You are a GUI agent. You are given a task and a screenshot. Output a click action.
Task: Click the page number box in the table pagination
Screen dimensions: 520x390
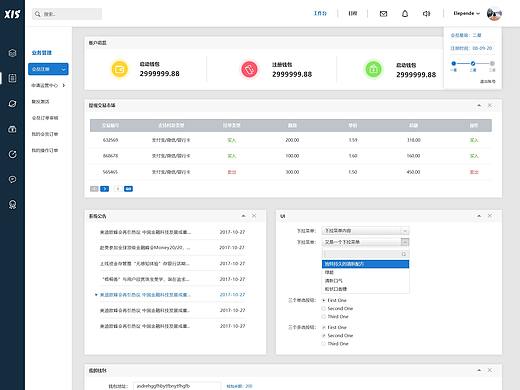(x=117, y=189)
